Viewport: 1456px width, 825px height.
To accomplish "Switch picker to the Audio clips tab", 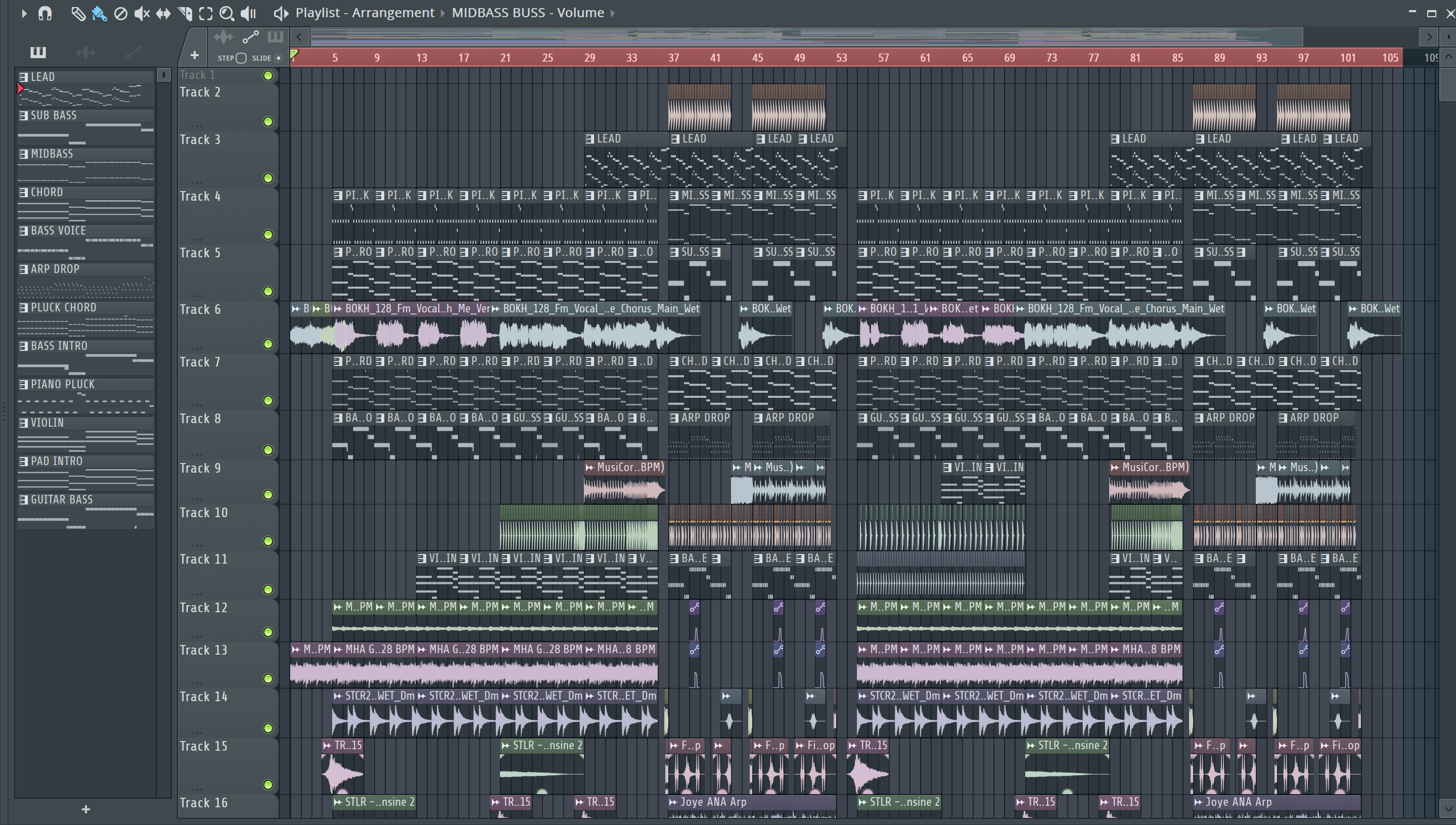I will (85, 53).
